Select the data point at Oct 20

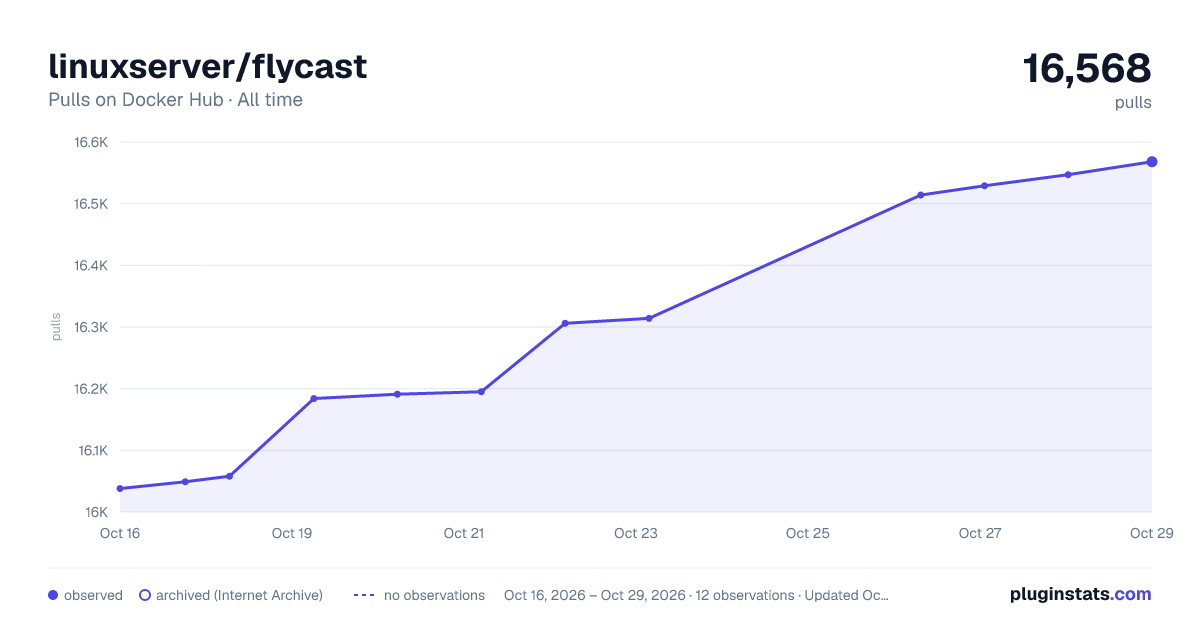397,394
